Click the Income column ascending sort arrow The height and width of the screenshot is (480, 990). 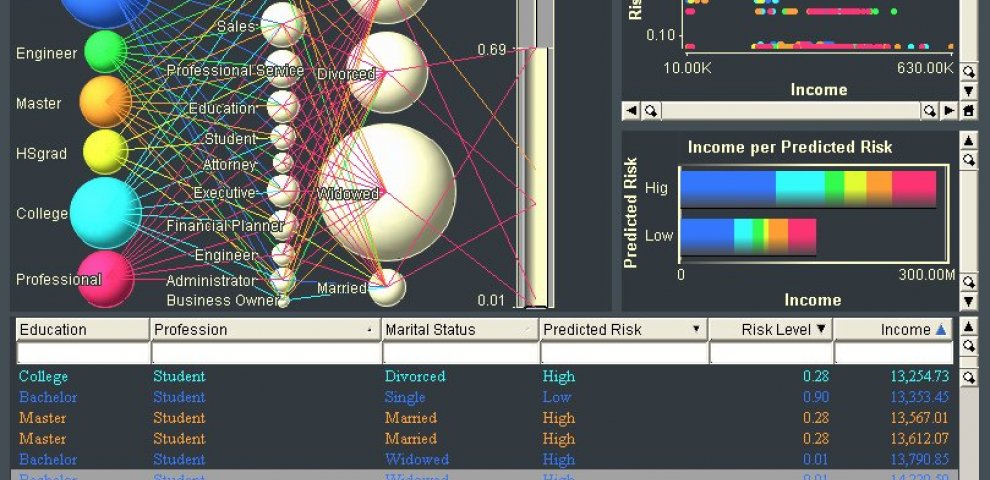(940, 329)
